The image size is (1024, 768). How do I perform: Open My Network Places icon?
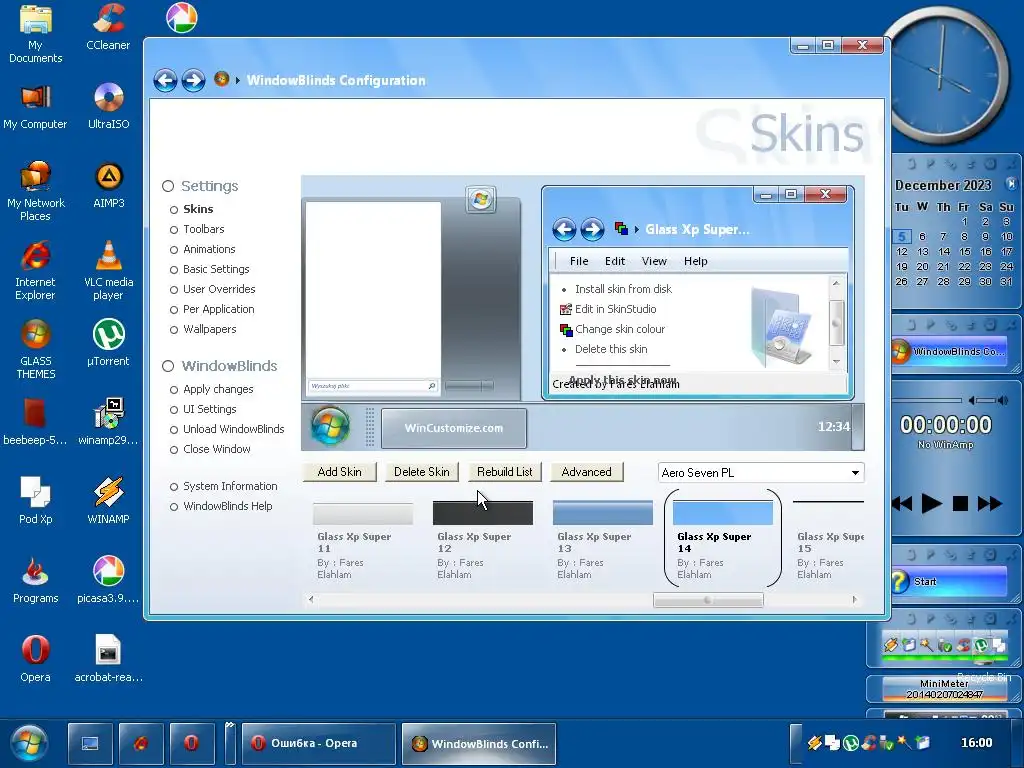[x=35, y=192]
